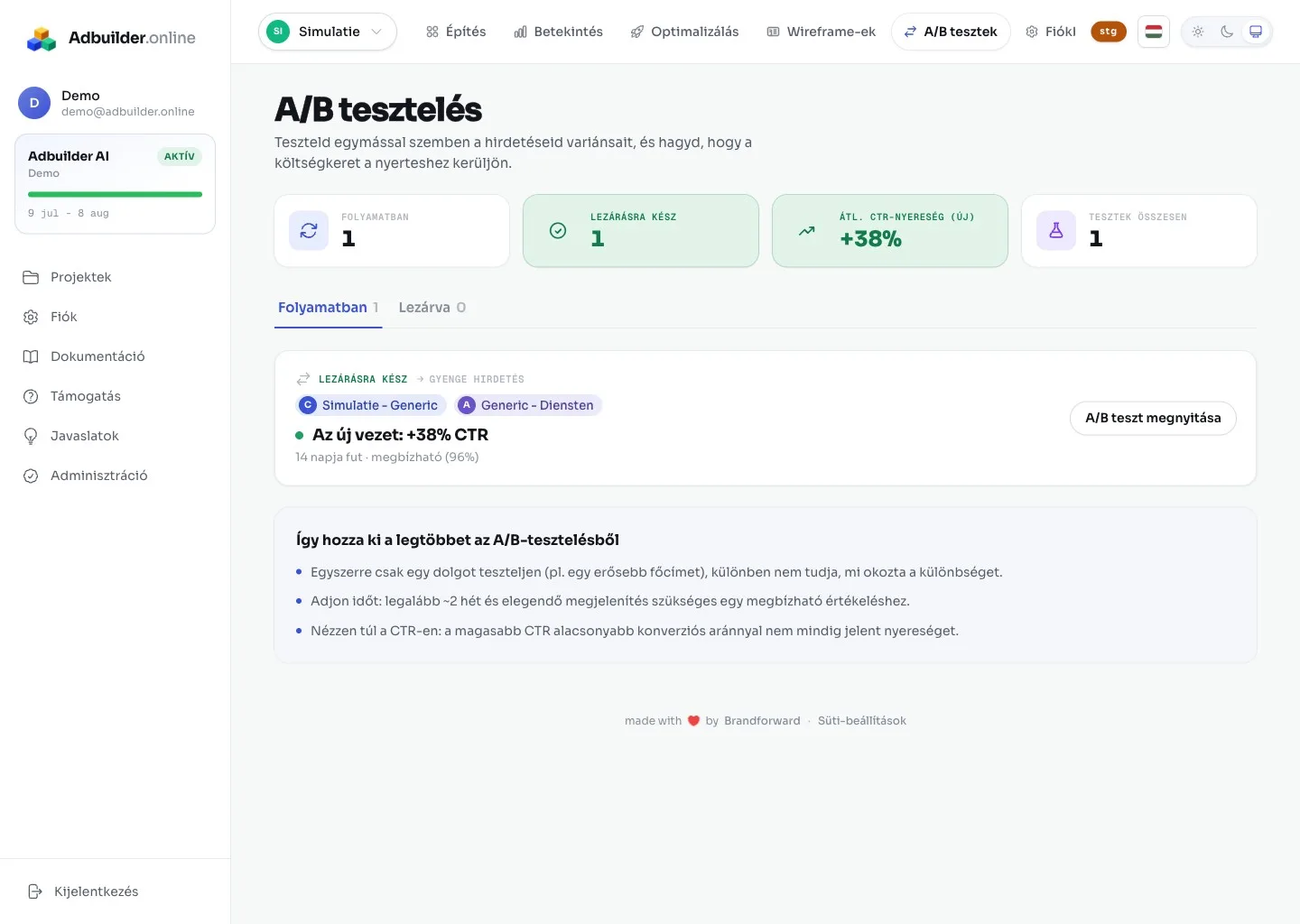Screen dimensions: 1300x924
Task: Click Adminisztráció label in sidebar
Action: coord(99,476)
